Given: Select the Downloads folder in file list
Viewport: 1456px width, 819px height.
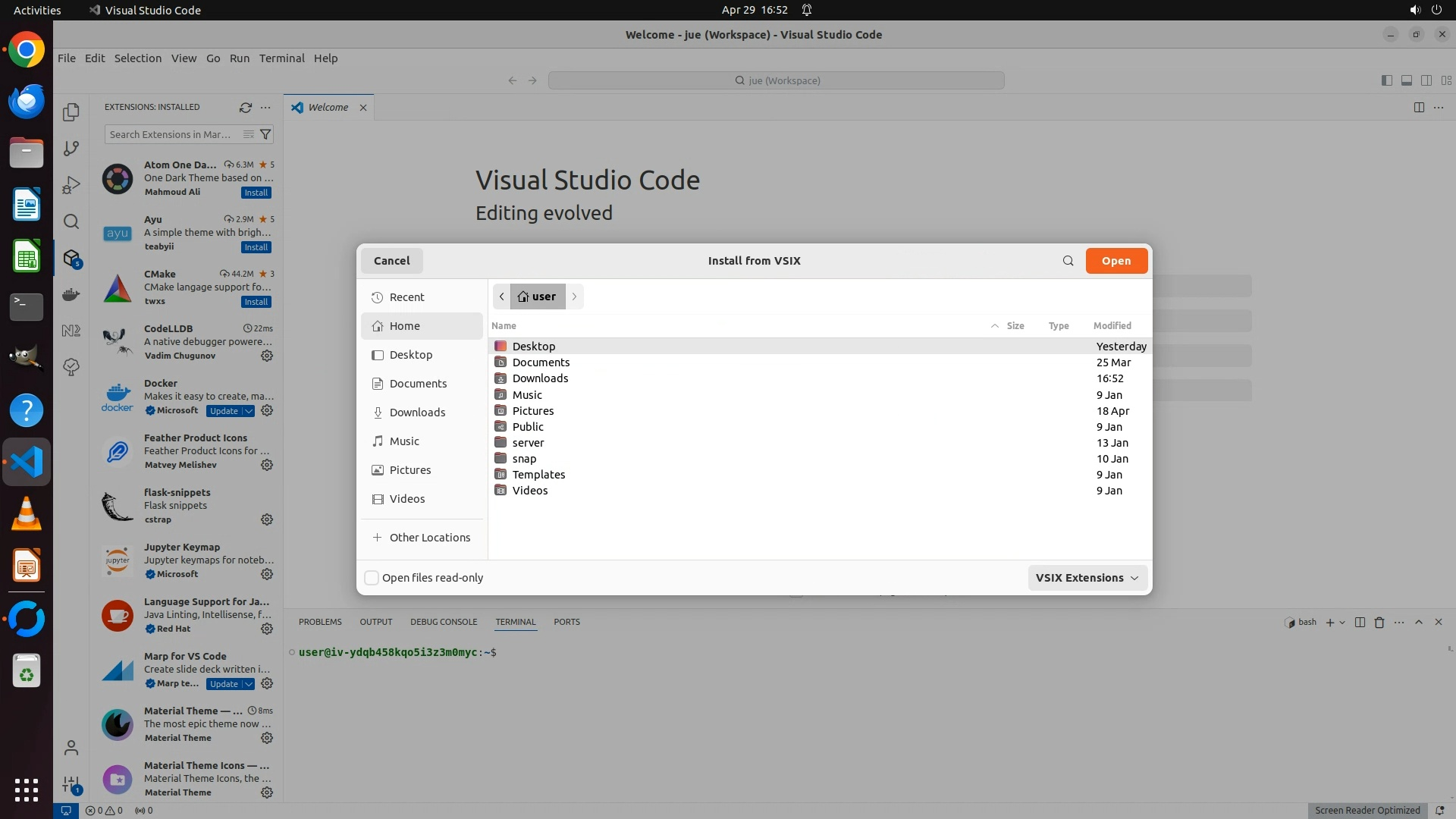Looking at the screenshot, I should [540, 378].
